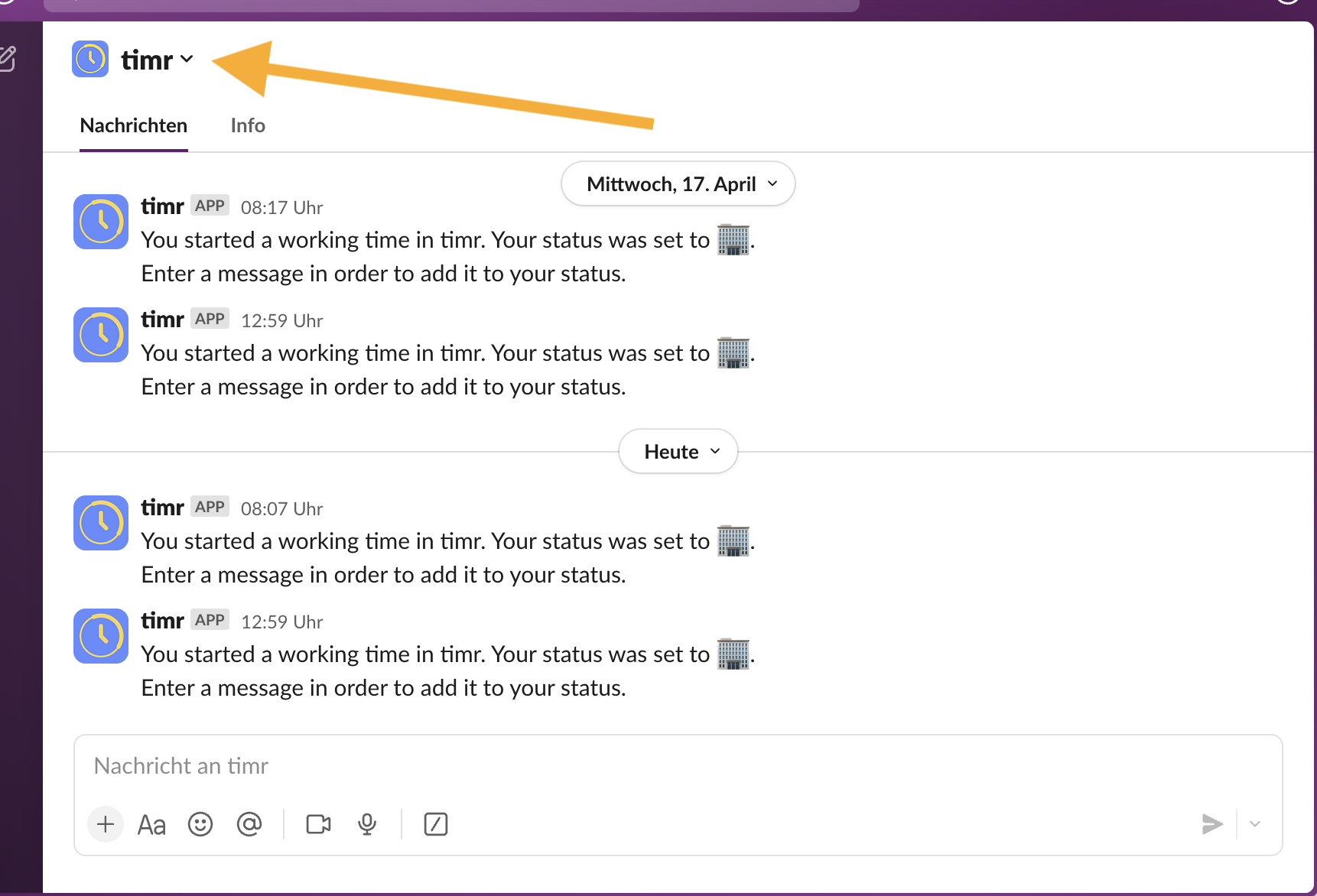The width and height of the screenshot is (1317, 896).
Task: Switch to the Nachrichten tab
Action: coord(134,125)
